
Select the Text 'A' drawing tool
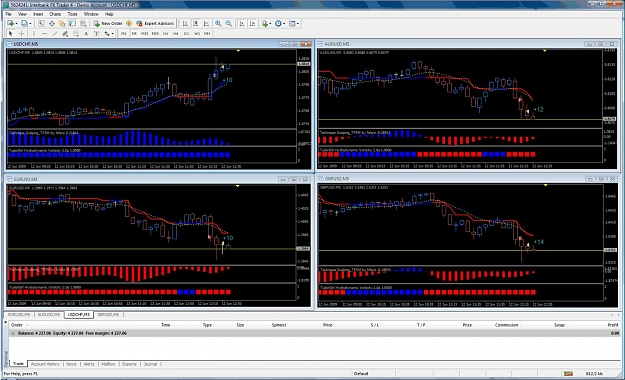click(86, 33)
